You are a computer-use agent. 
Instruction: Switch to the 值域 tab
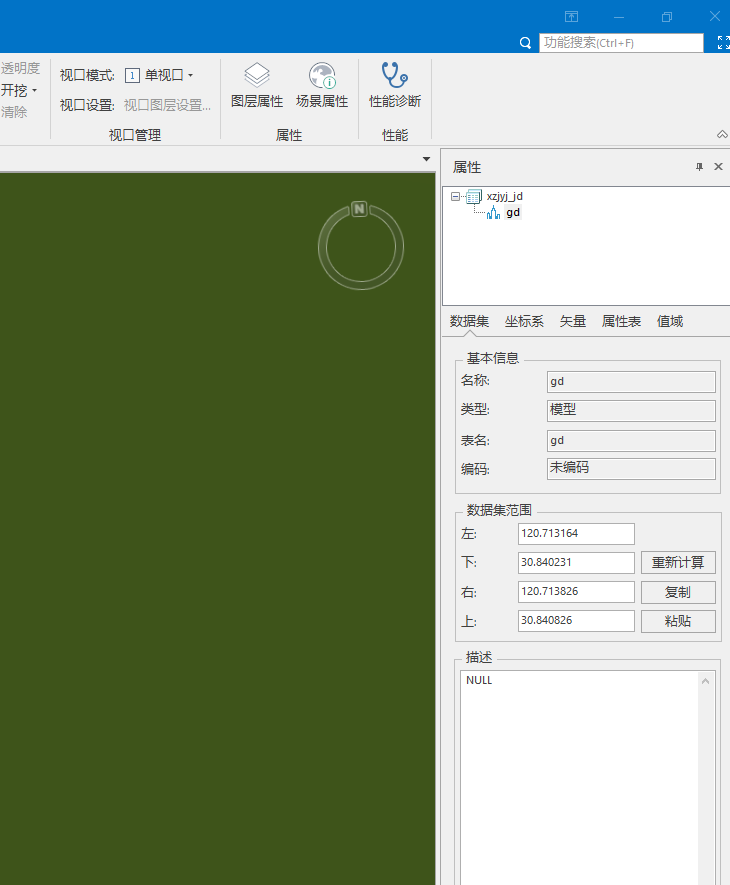point(670,322)
